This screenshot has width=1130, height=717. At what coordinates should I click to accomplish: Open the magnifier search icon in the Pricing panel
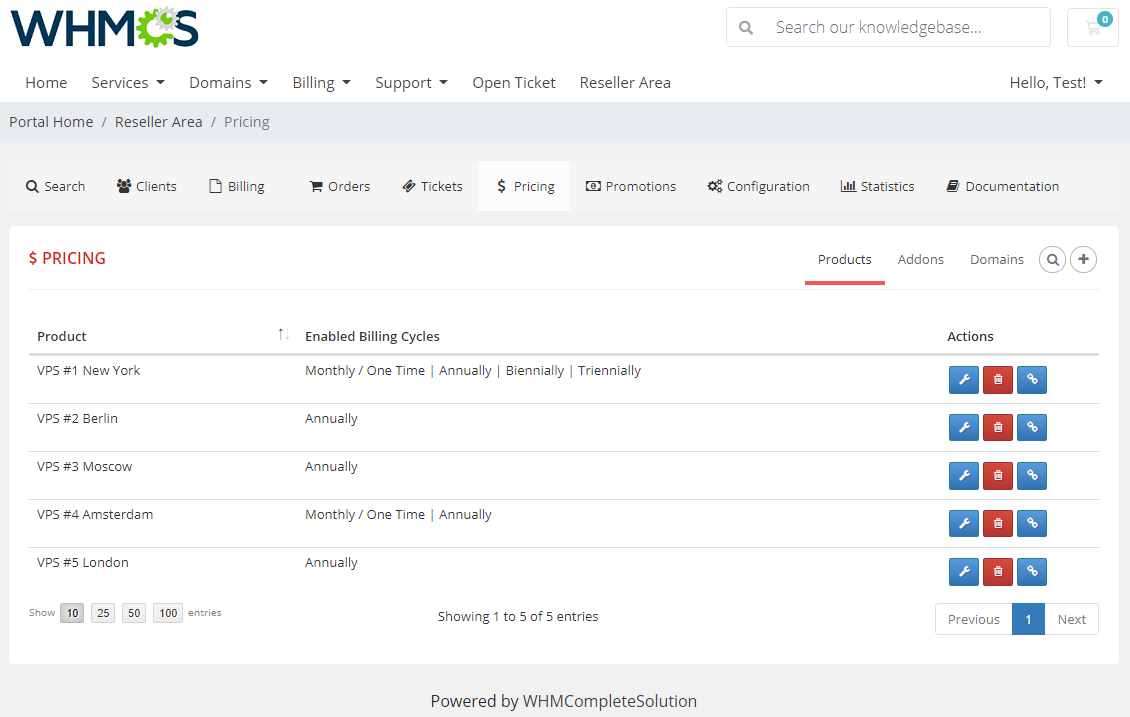[1052, 259]
